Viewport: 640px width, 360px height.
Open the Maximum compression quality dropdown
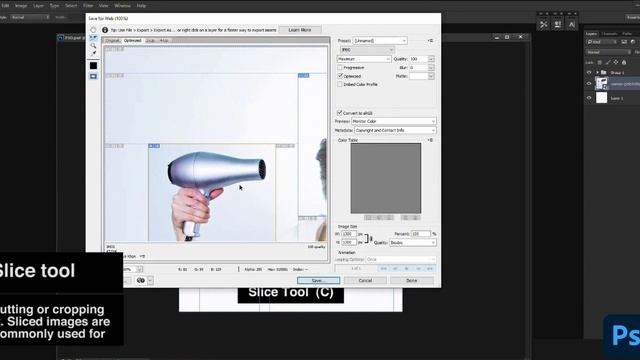coord(364,59)
